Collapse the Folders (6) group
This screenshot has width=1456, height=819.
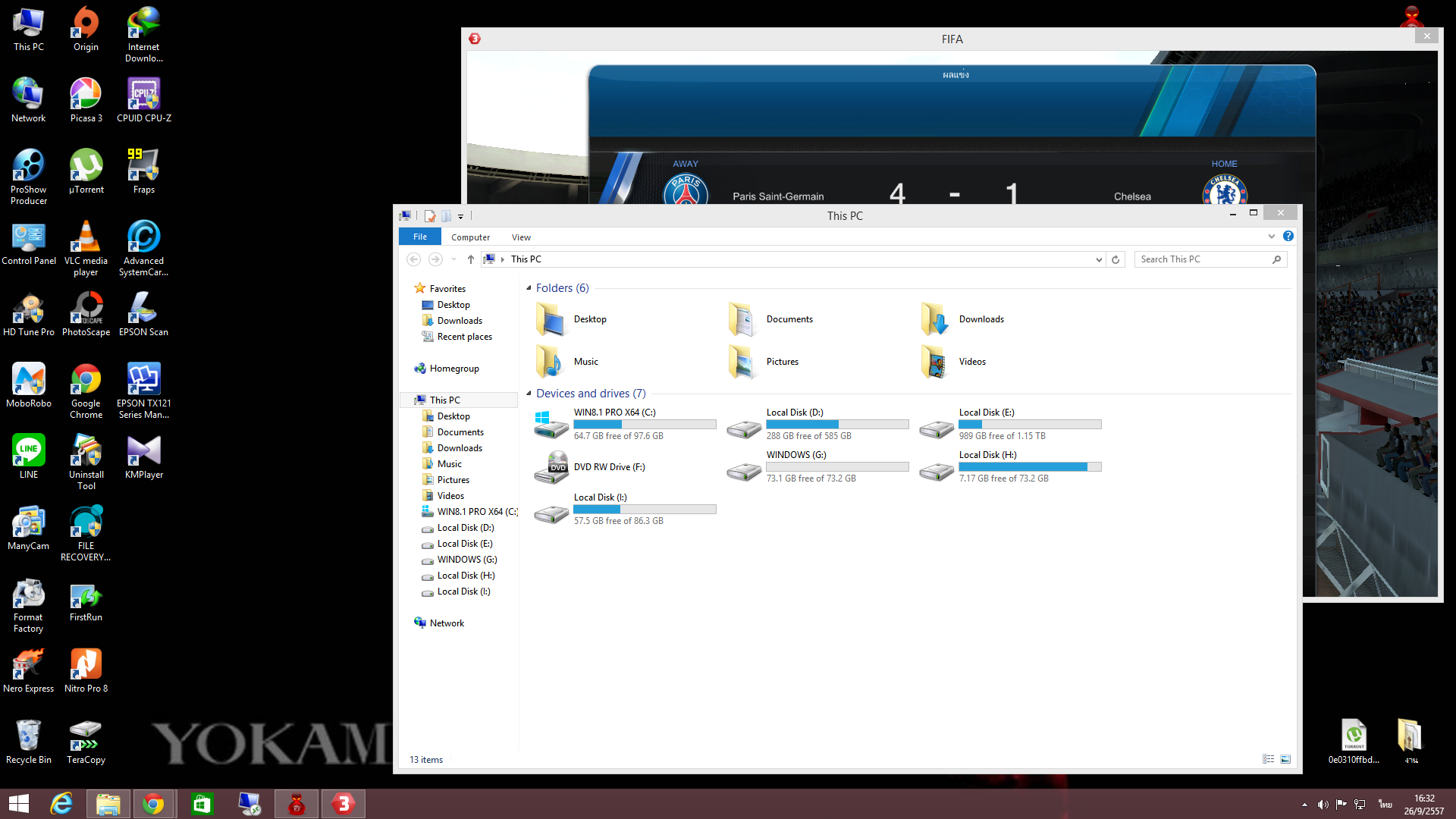point(529,288)
